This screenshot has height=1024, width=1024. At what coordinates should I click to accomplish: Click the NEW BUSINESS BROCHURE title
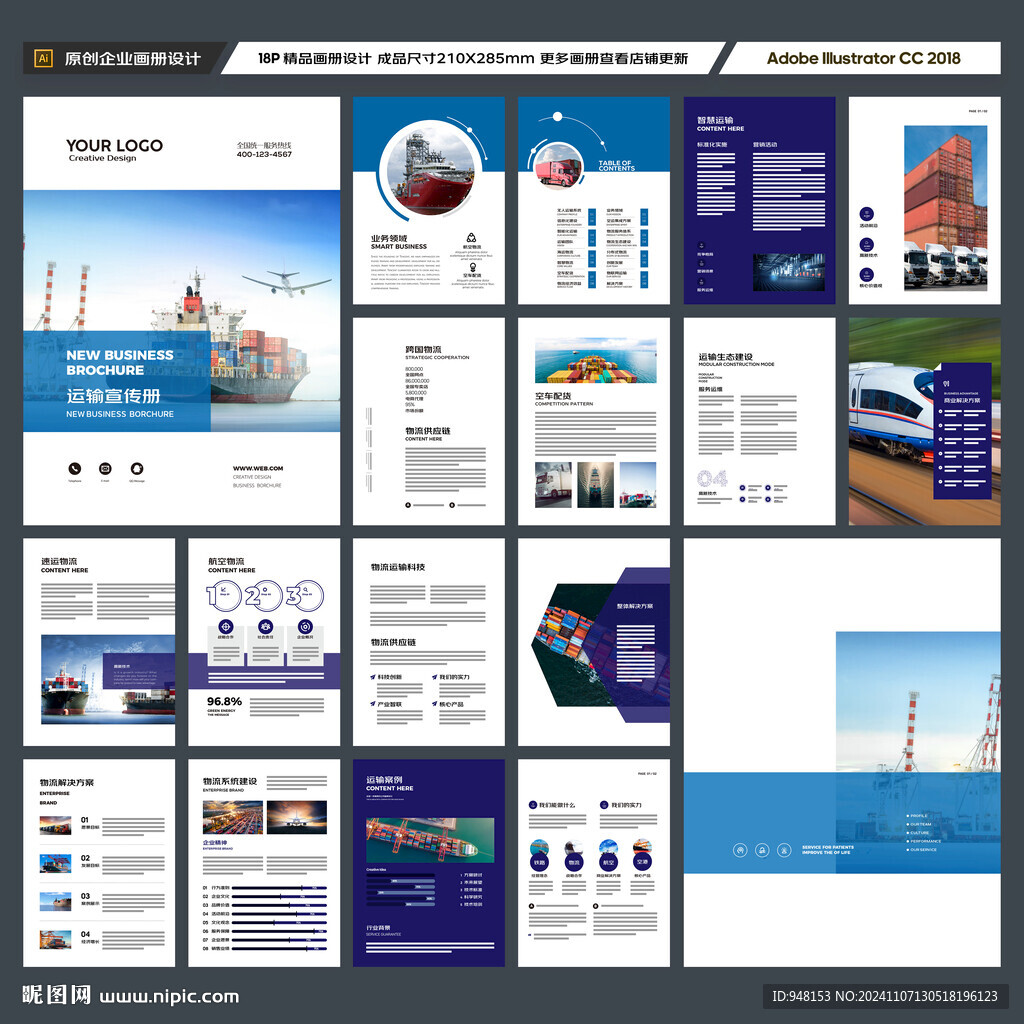pos(120,362)
